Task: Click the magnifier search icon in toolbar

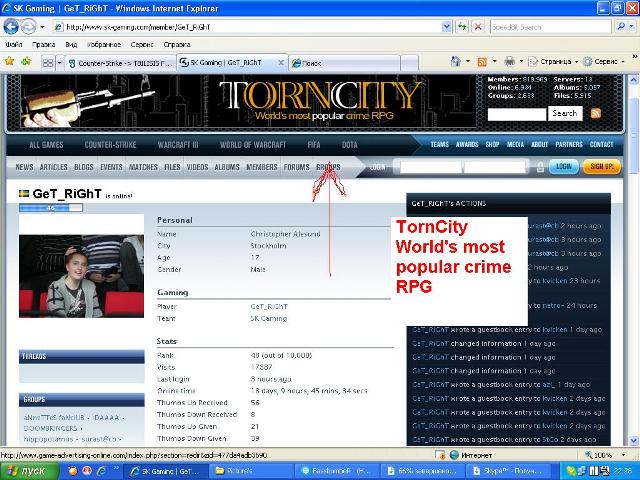Action: (621, 27)
